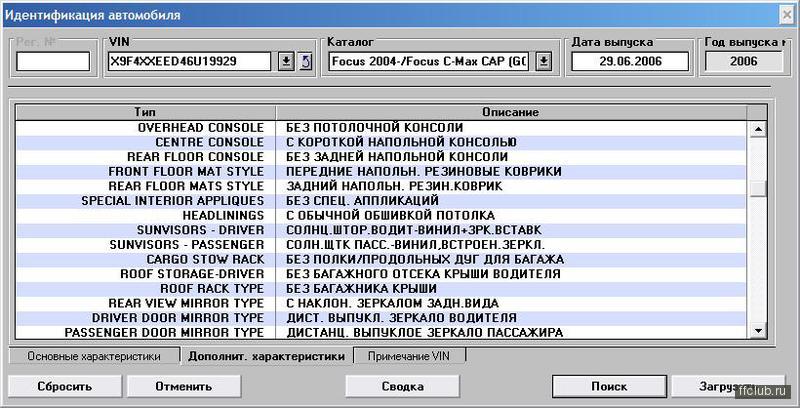Select PASSENGER DOOR MIRROR TYPE row
The height and width of the screenshot is (408, 800).
pos(382,333)
